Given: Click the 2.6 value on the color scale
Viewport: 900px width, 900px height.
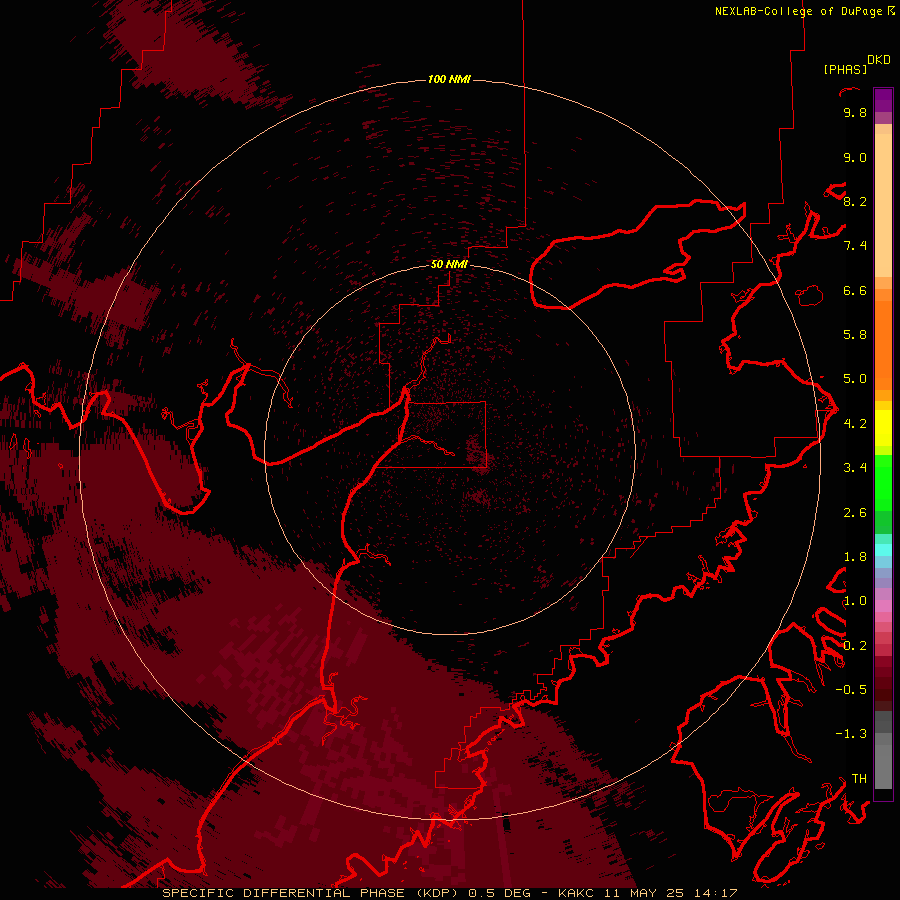Looking at the screenshot, I should coord(855,513).
